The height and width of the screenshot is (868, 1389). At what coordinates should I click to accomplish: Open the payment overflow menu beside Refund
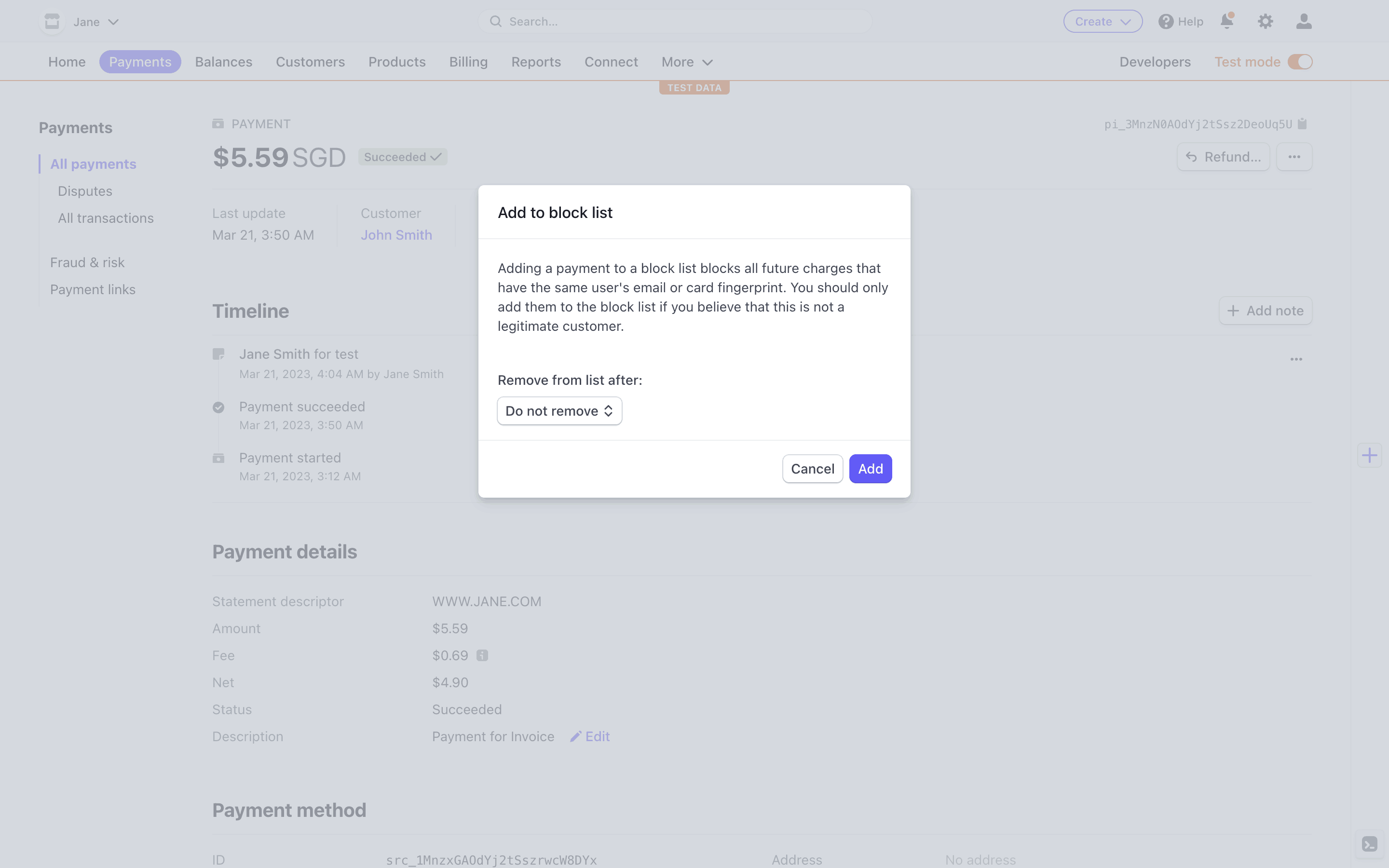point(1294,157)
